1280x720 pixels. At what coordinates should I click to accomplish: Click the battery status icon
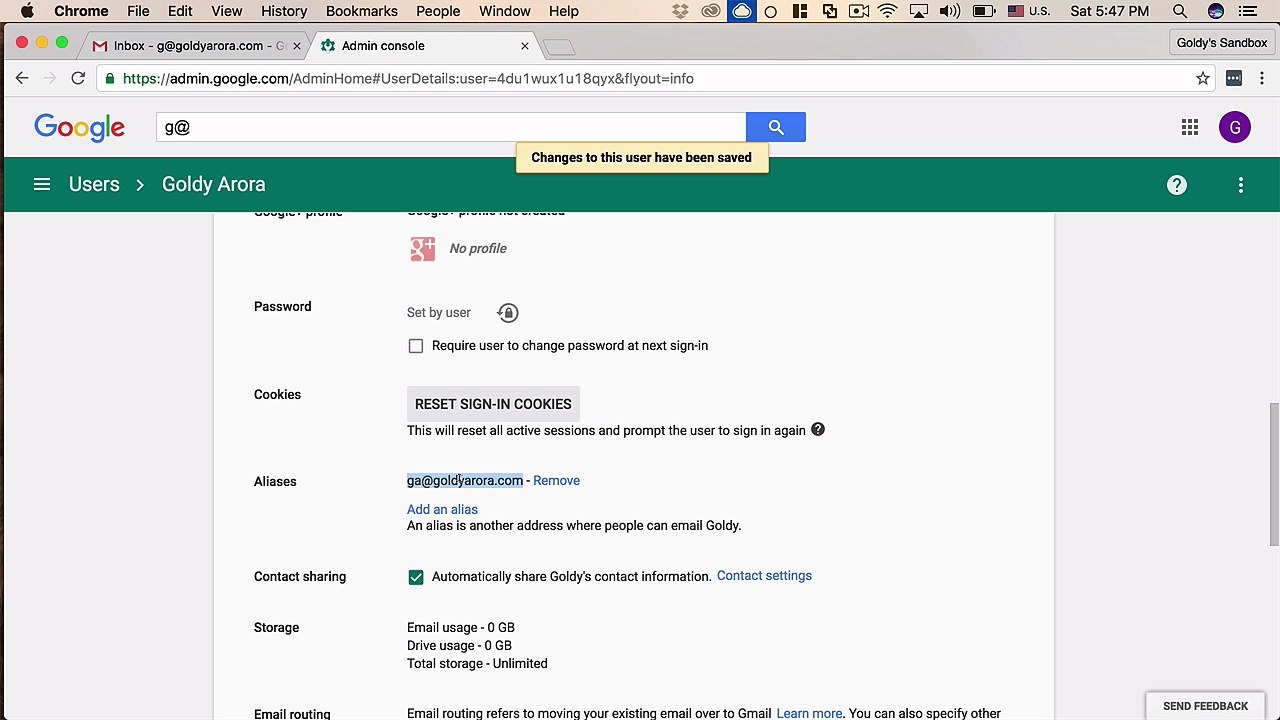point(984,11)
